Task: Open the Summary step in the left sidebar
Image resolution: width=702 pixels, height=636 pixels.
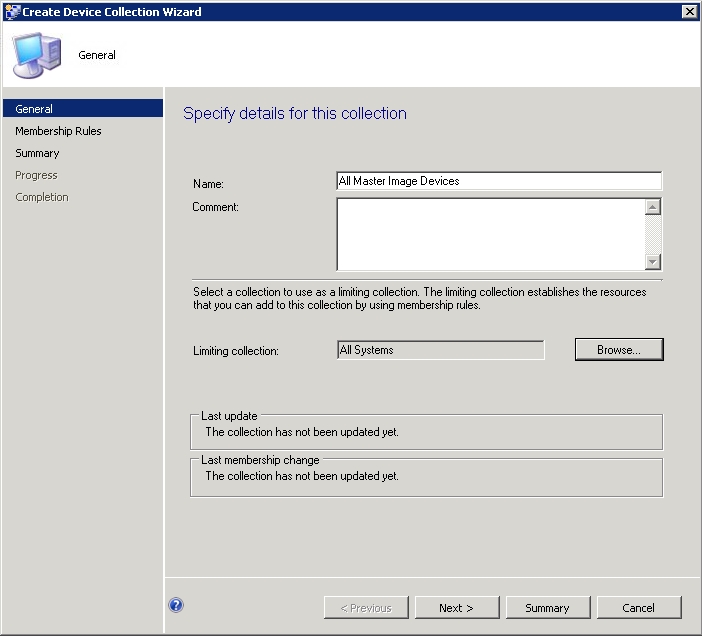Action: [37, 153]
